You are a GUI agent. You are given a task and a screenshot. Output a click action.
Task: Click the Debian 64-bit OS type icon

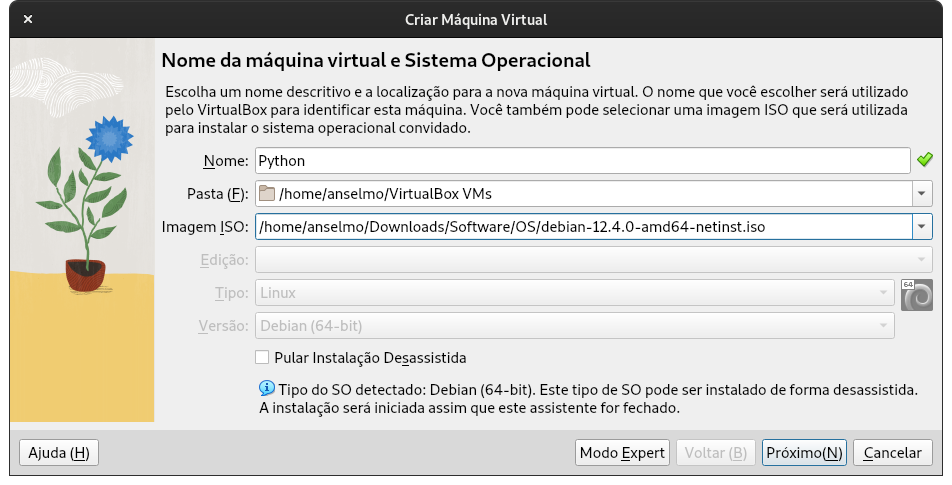916,295
